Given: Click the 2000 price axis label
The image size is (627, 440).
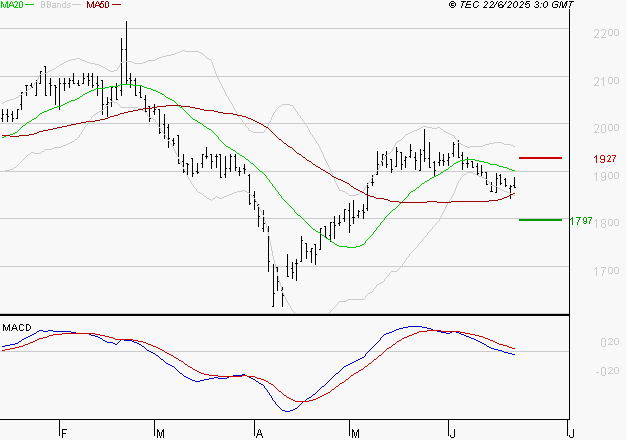Looking at the screenshot, I should pos(606,128).
